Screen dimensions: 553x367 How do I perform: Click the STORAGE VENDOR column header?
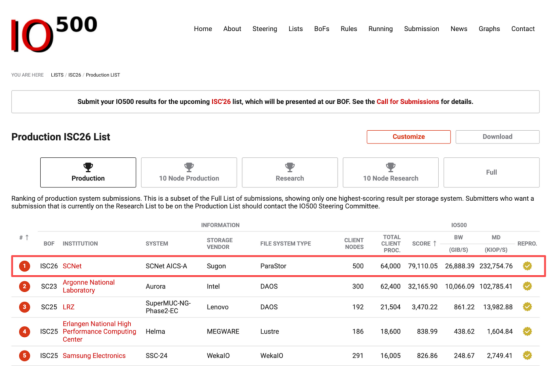[x=219, y=244]
